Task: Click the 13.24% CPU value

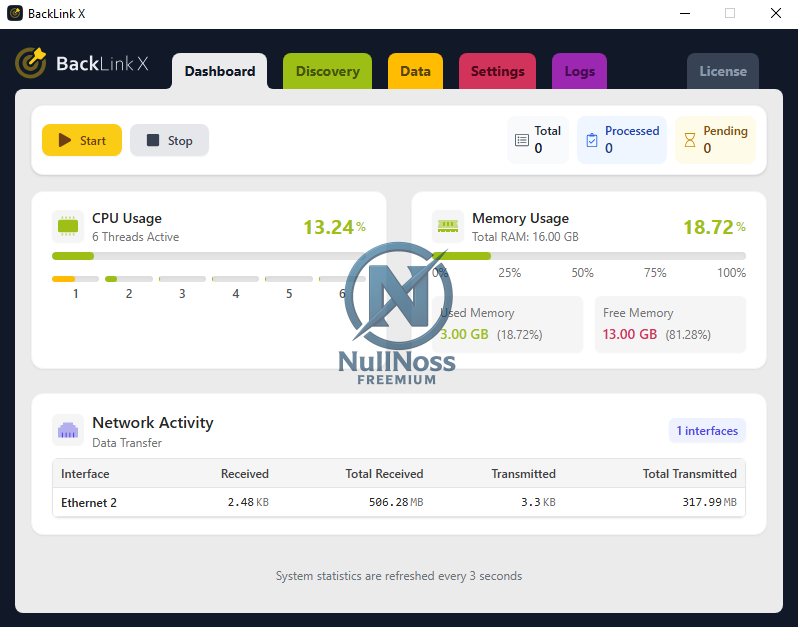Action: coord(334,227)
